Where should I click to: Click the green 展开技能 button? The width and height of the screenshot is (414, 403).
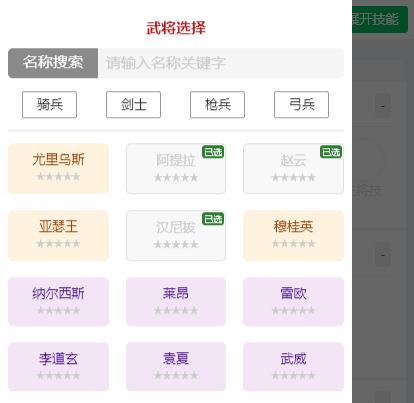pos(380,19)
